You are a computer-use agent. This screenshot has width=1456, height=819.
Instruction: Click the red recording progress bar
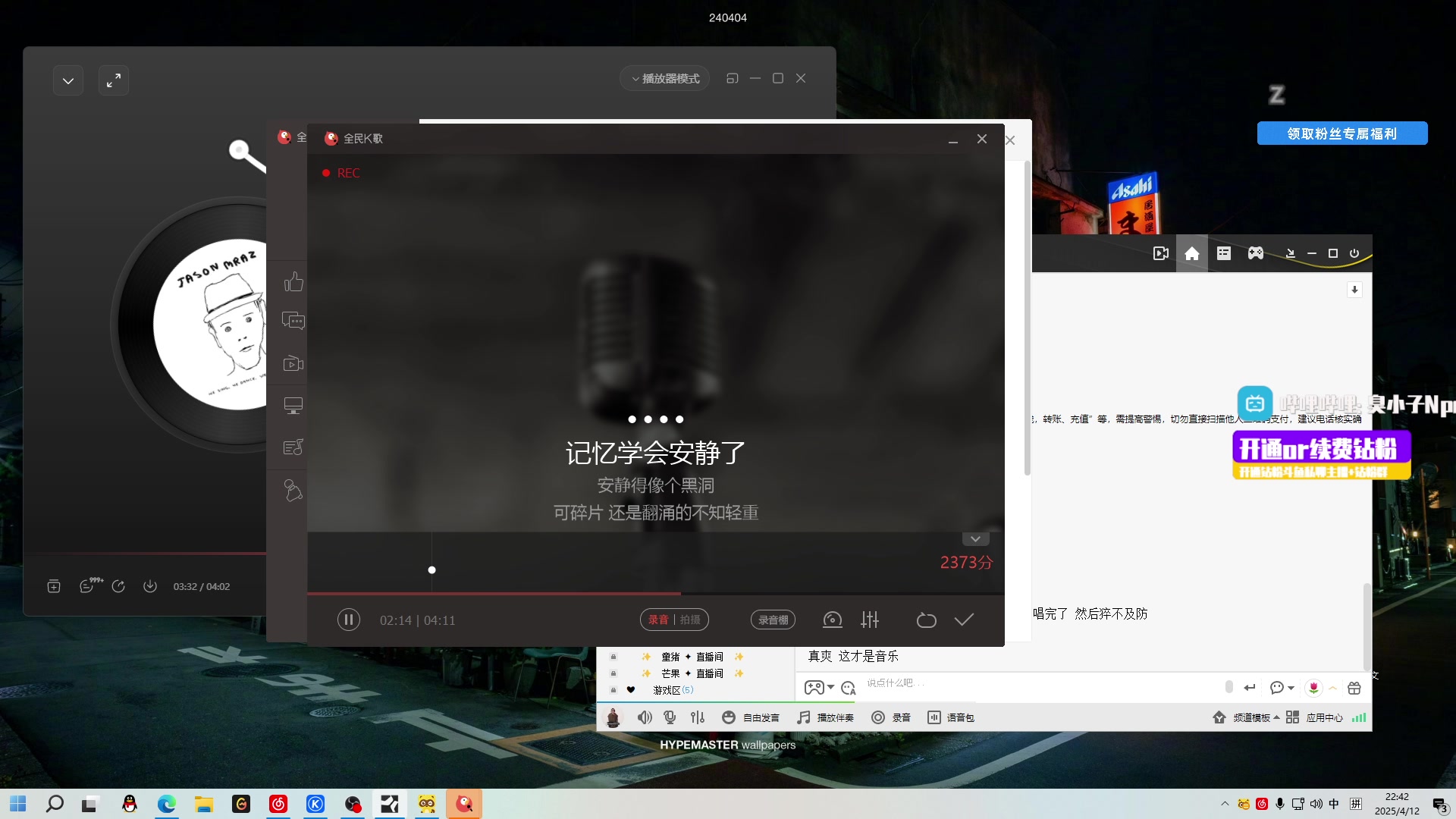pyautogui.click(x=655, y=593)
